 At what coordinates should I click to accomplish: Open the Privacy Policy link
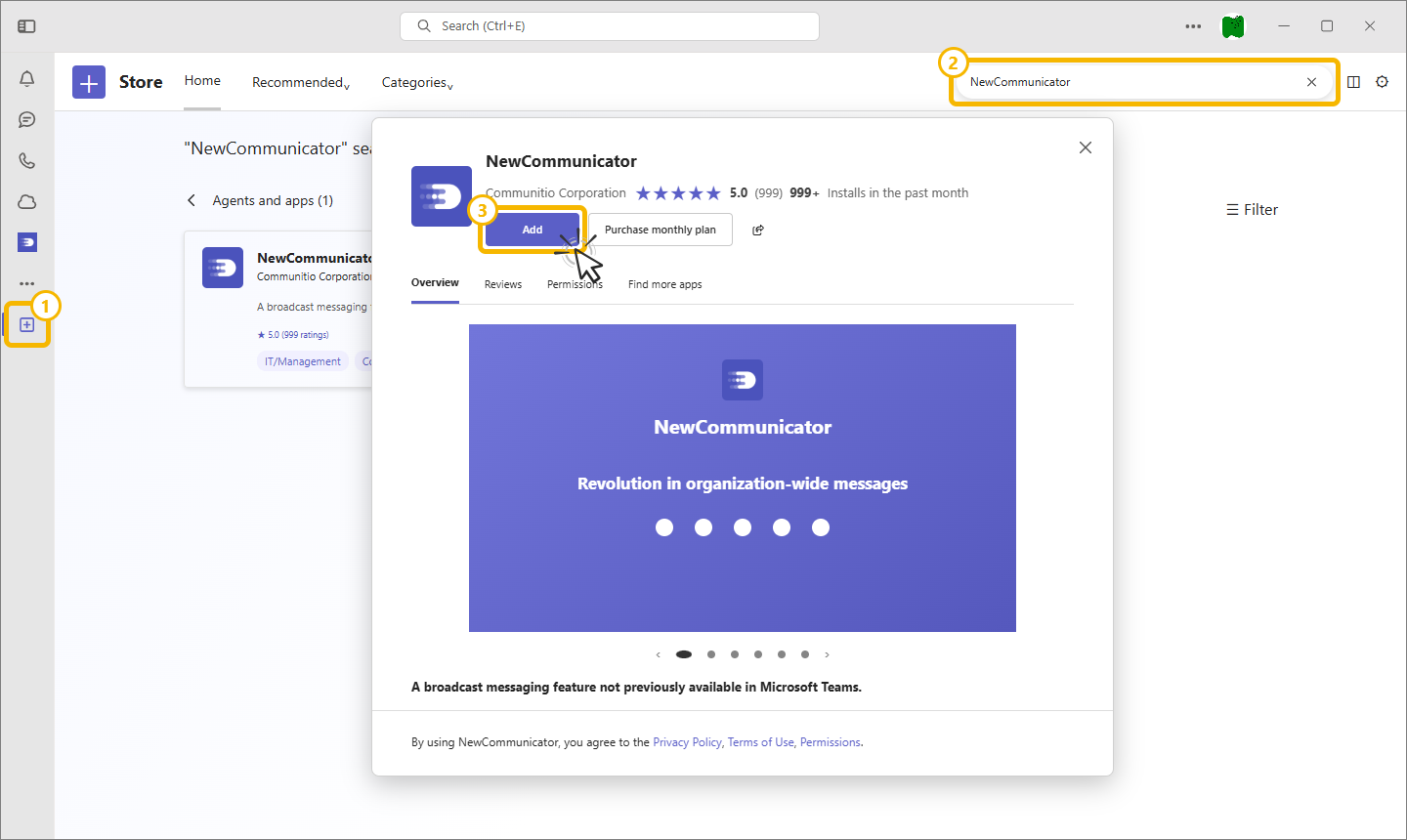687,742
